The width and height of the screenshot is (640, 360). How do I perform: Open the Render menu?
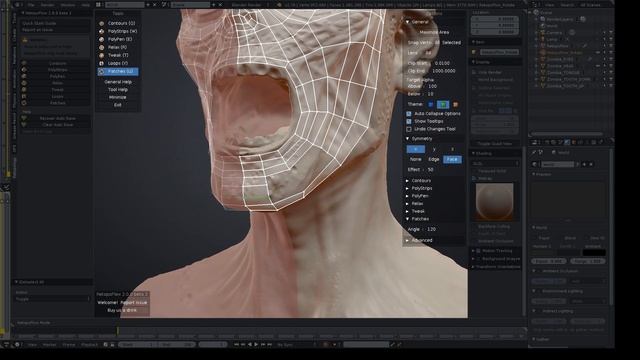(47, 5)
